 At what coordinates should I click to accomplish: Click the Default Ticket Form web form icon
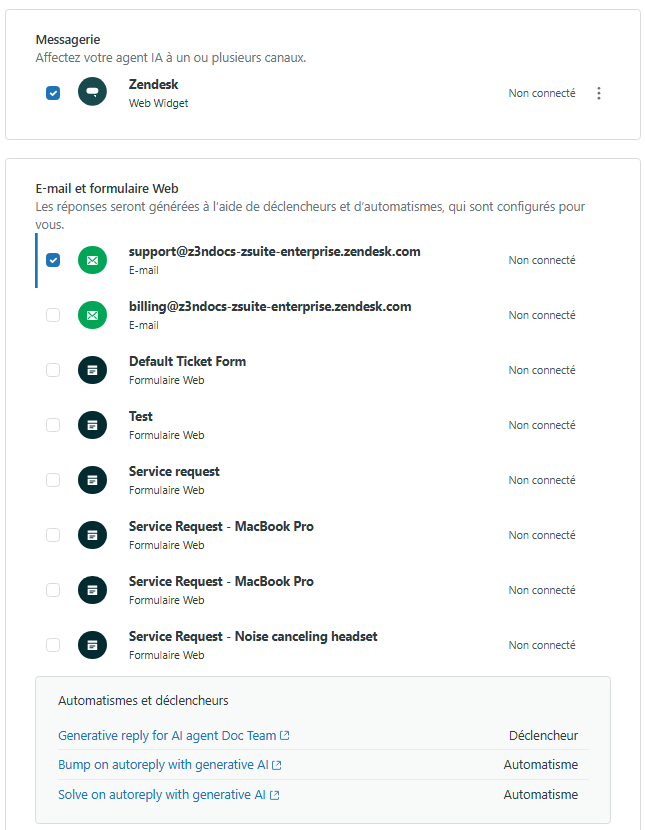click(92, 370)
